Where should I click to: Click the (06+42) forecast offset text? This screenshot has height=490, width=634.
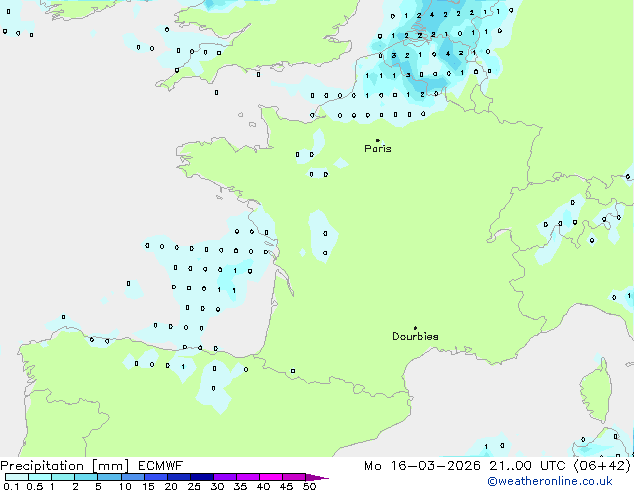(x=602, y=466)
